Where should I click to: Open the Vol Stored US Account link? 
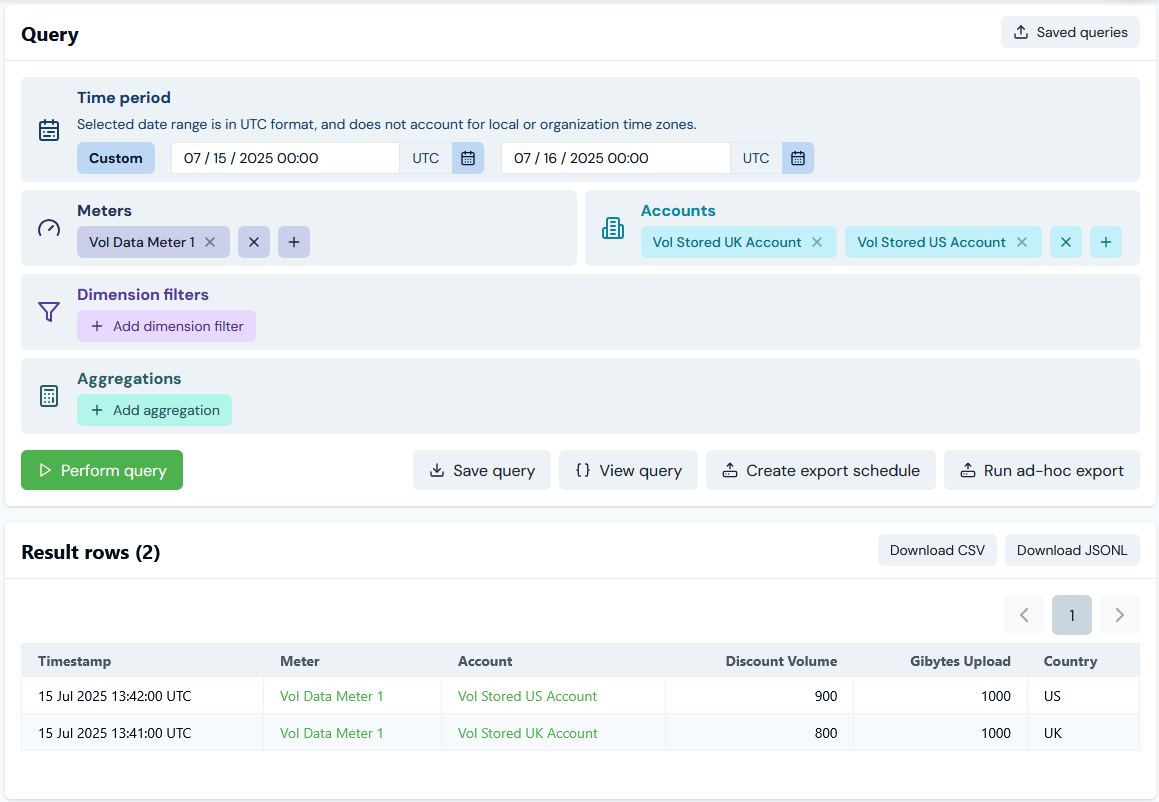[x=527, y=696]
